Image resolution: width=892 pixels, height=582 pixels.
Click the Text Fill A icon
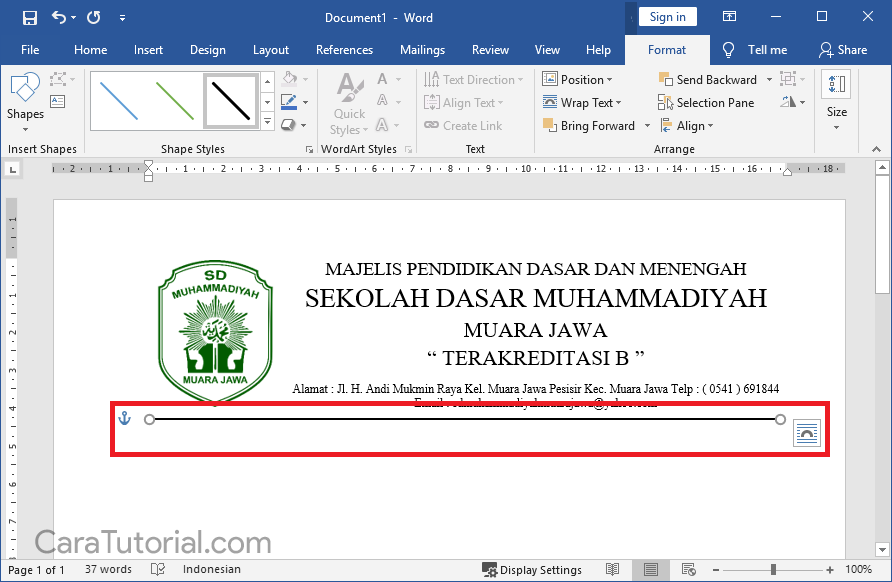pos(382,79)
